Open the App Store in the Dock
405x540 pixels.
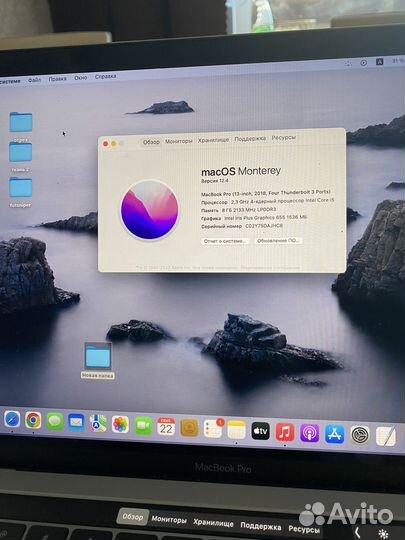tap(335, 434)
